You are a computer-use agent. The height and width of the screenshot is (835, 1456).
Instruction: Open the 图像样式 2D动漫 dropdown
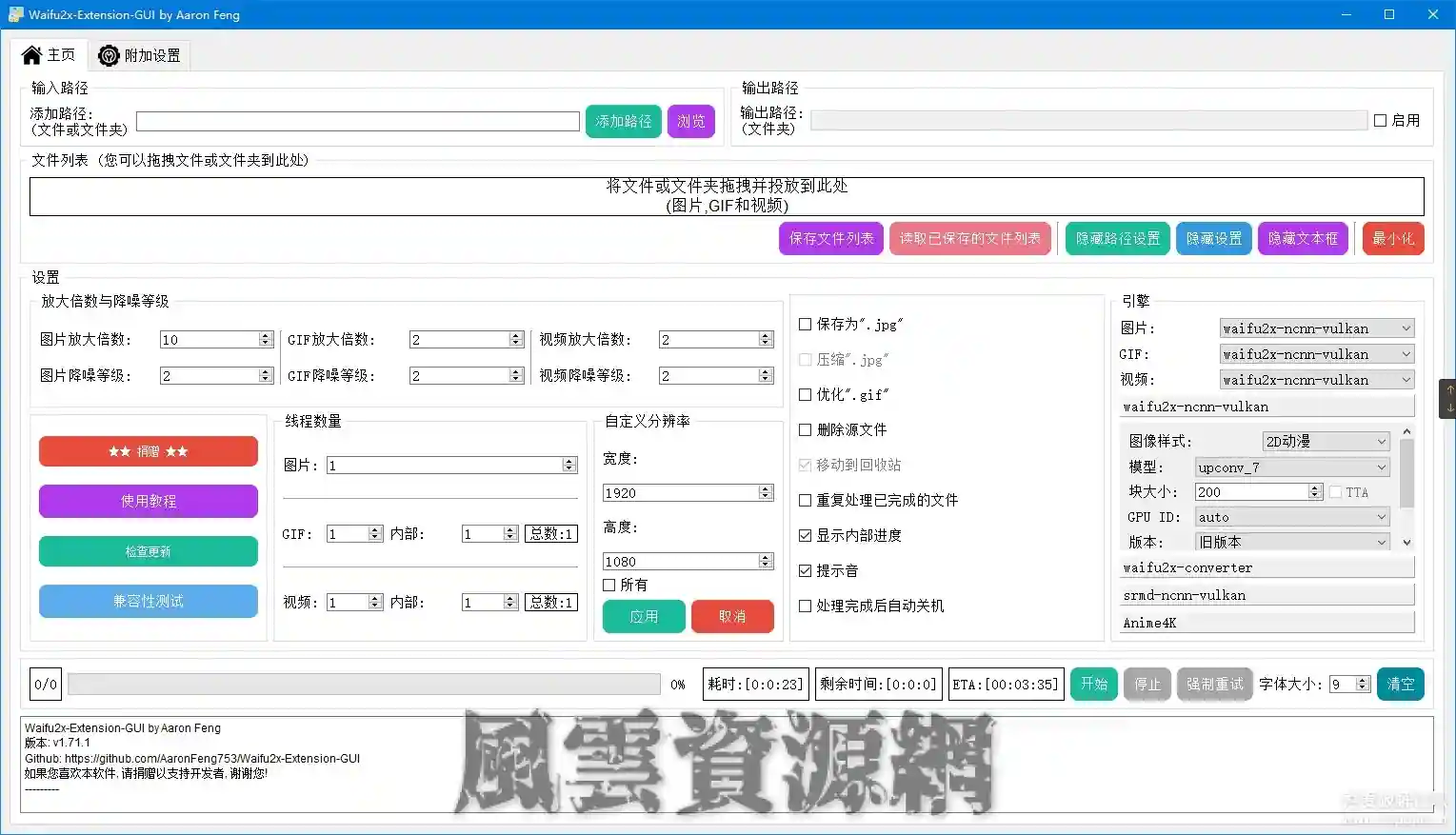1326,442
